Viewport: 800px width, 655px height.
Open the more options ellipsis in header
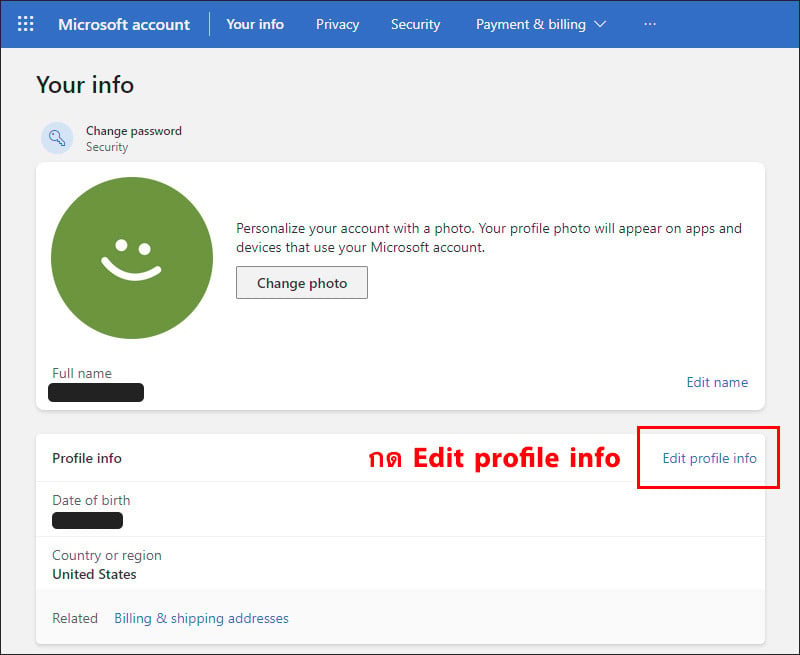pyautogui.click(x=649, y=24)
